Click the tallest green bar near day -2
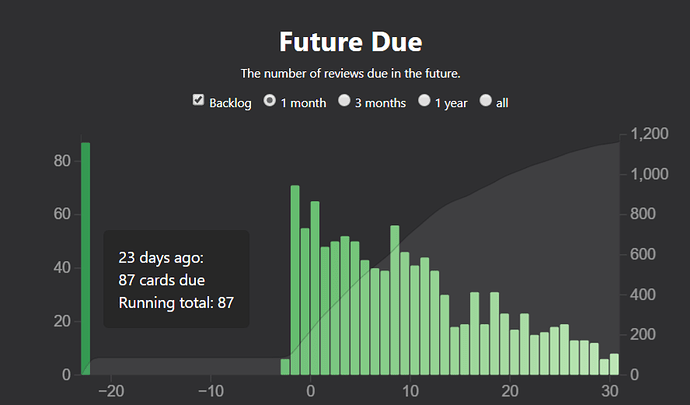 coord(295,280)
